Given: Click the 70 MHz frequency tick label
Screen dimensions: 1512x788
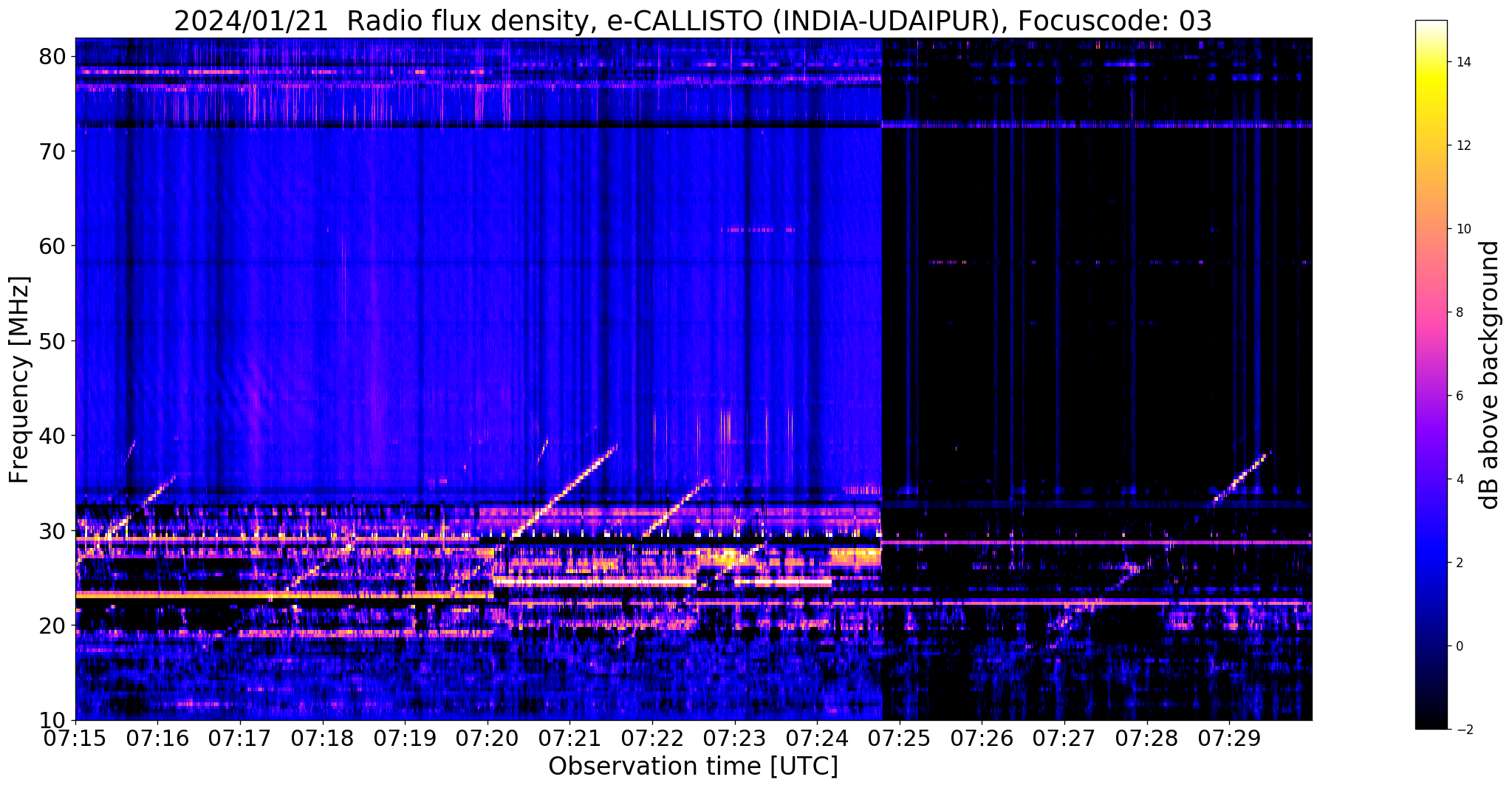Looking at the screenshot, I should coord(53,151).
